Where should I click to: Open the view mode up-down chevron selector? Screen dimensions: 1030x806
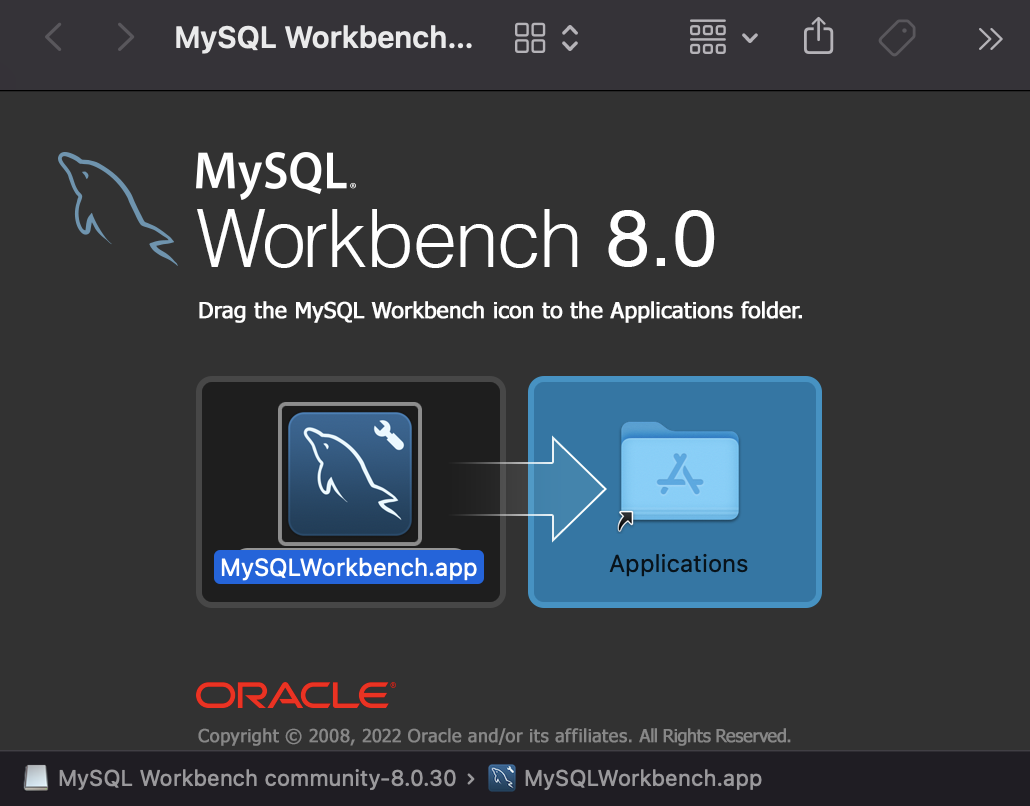570,38
